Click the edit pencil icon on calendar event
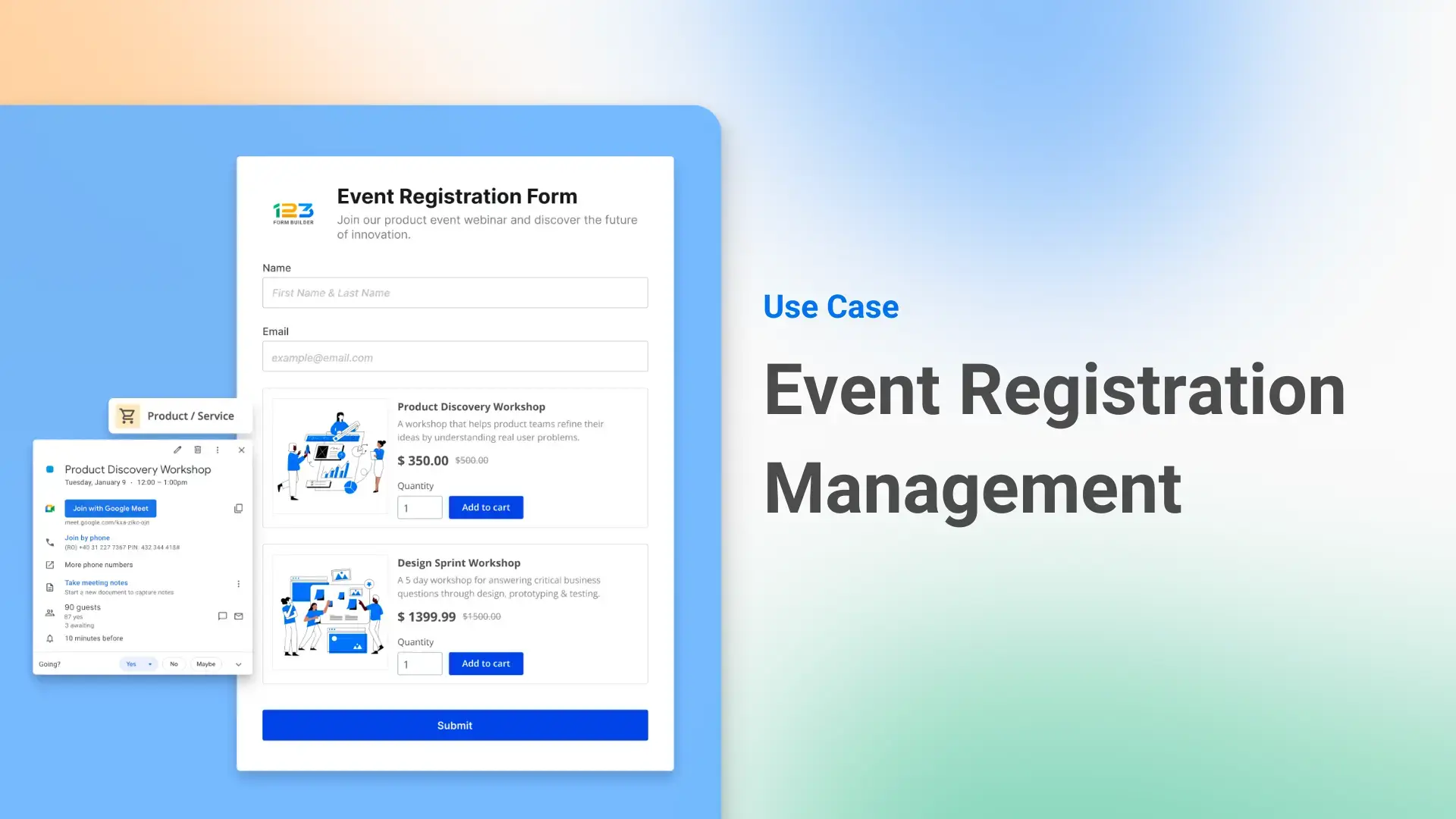1456x819 pixels. [176, 449]
